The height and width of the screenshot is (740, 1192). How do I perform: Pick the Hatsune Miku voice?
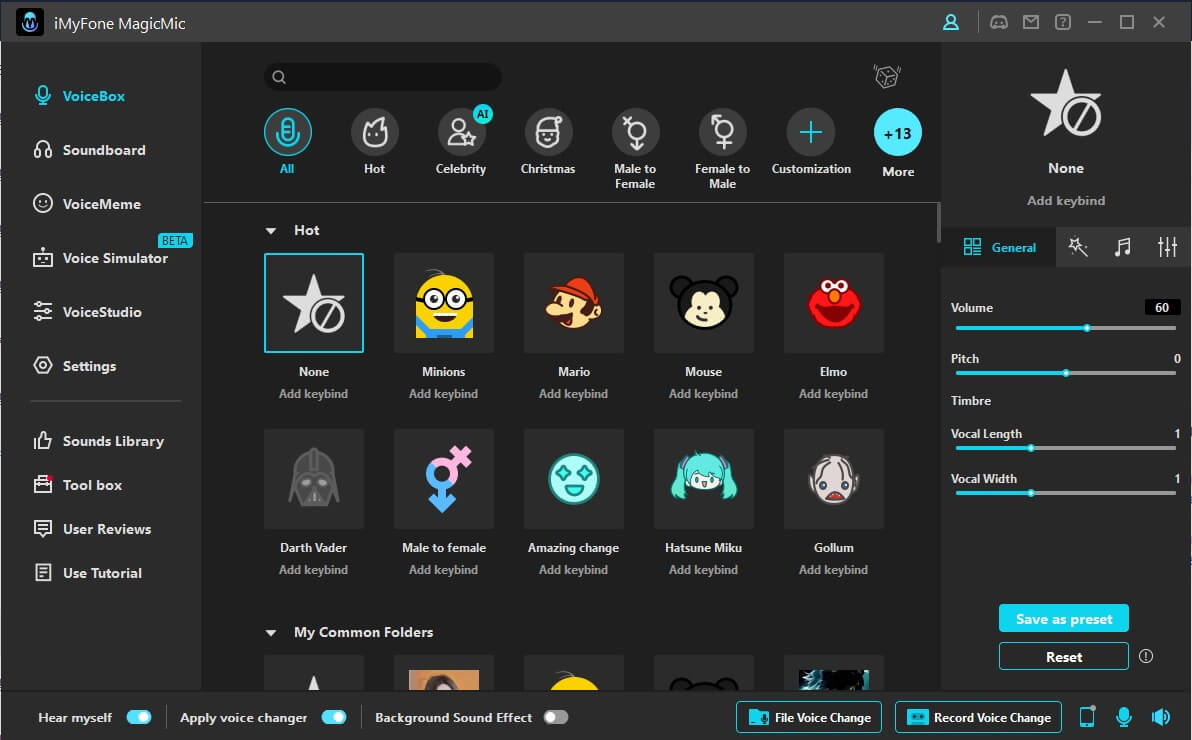click(x=704, y=478)
